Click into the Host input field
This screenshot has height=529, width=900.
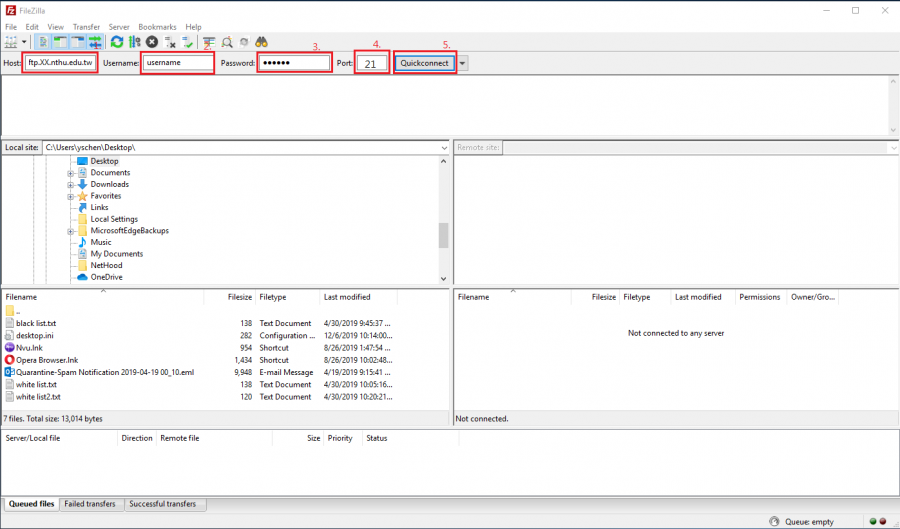click(61, 63)
